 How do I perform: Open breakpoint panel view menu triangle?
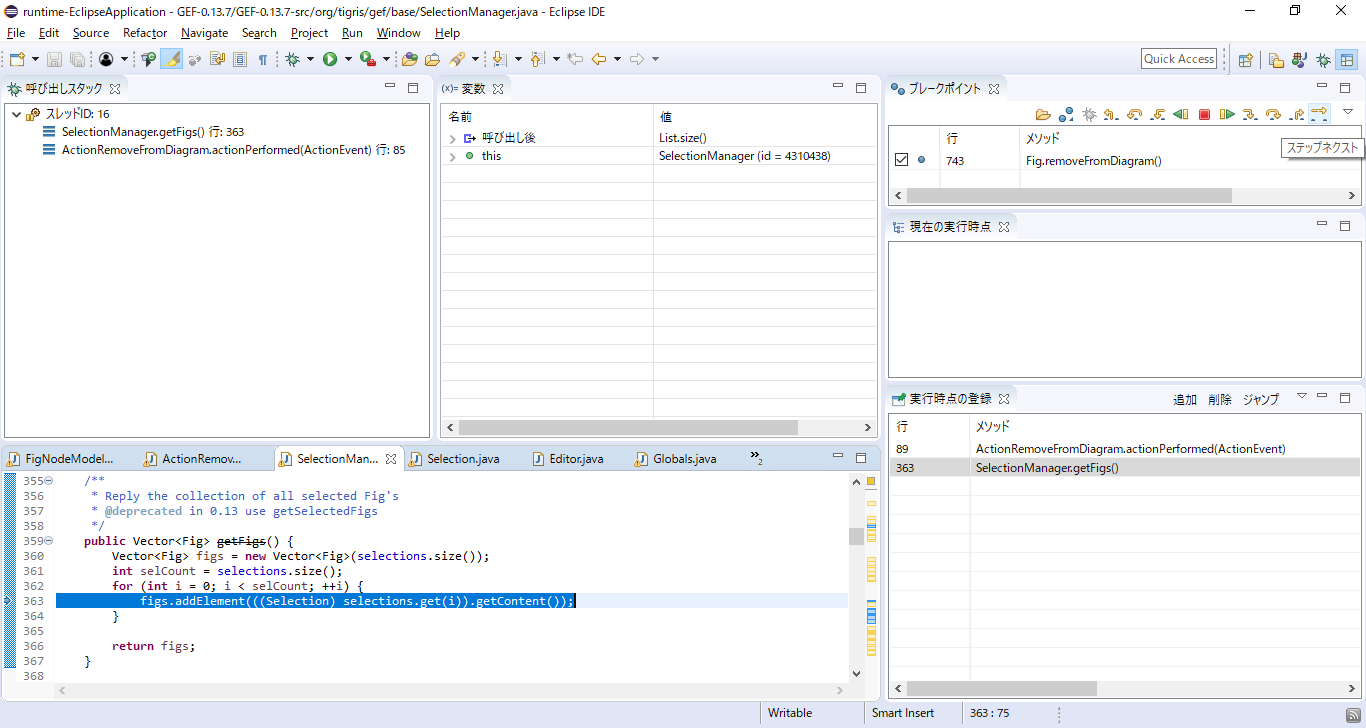click(x=1347, y=112)
